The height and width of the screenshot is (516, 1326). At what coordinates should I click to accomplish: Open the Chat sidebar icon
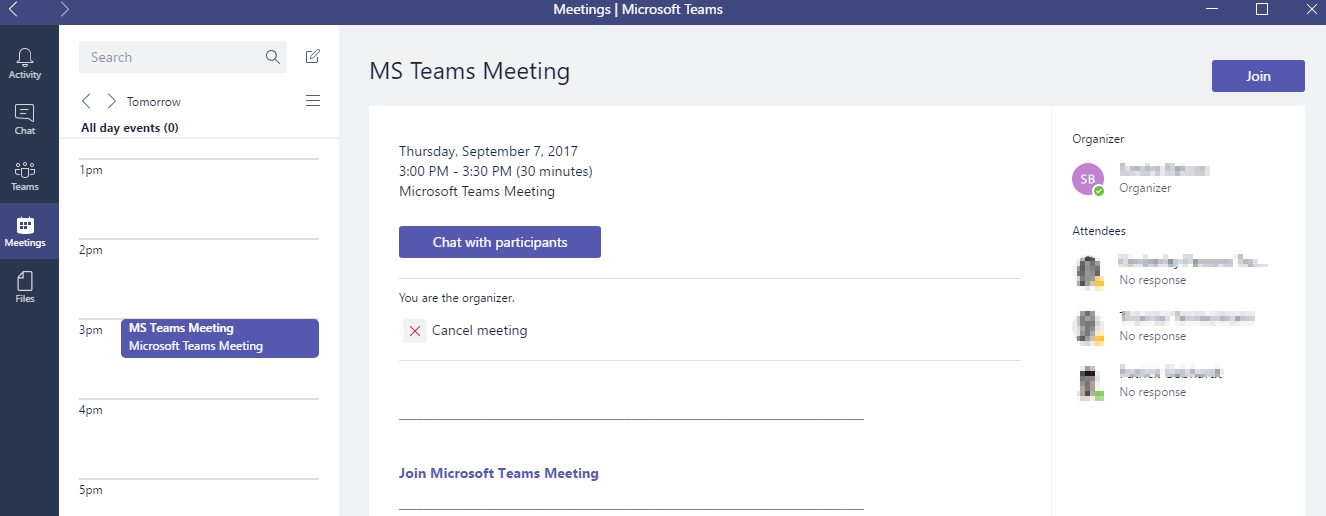point(25,113)
